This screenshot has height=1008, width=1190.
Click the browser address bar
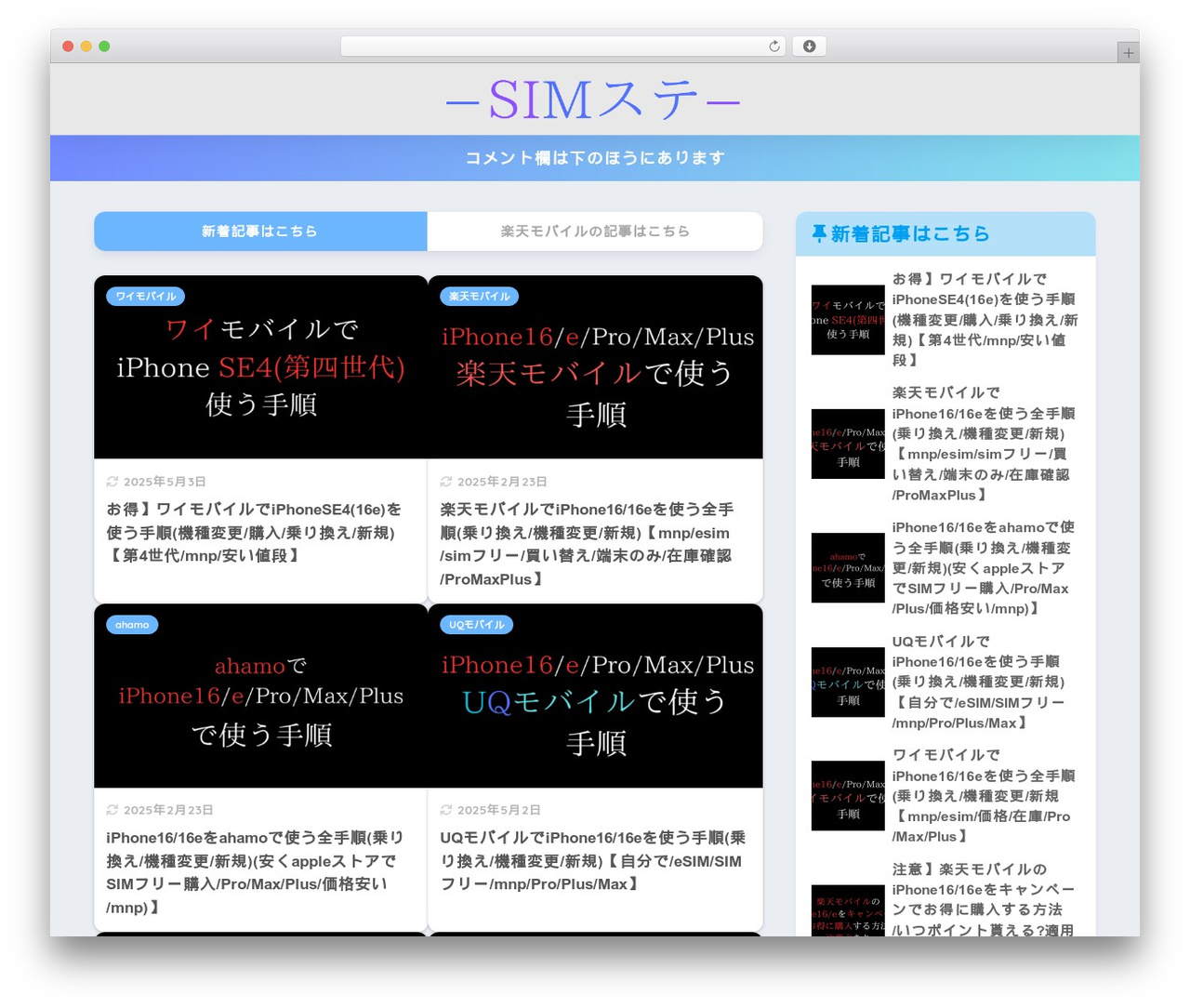point(563,46)
